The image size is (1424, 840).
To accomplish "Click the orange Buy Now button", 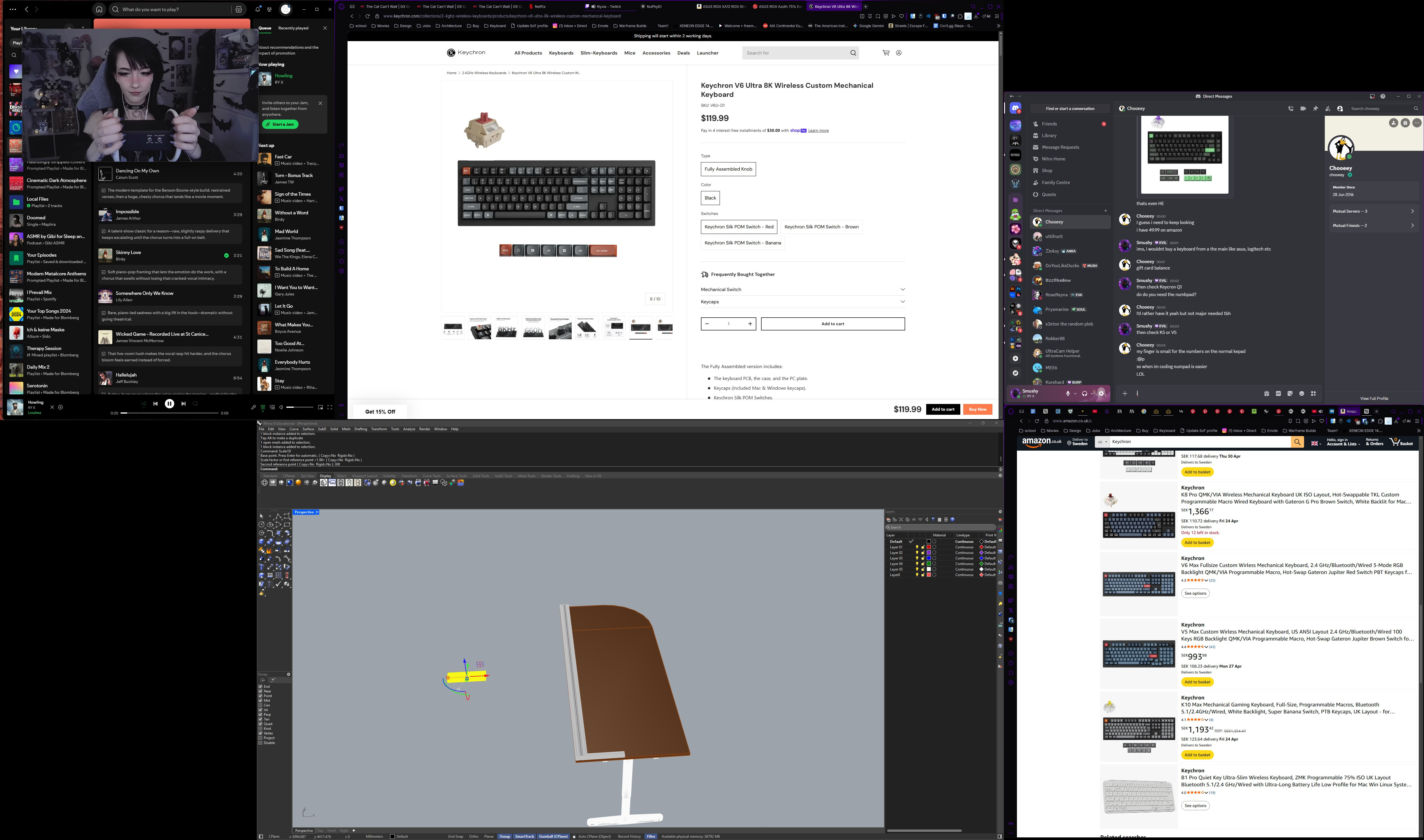I will click(x=978, y=409).
